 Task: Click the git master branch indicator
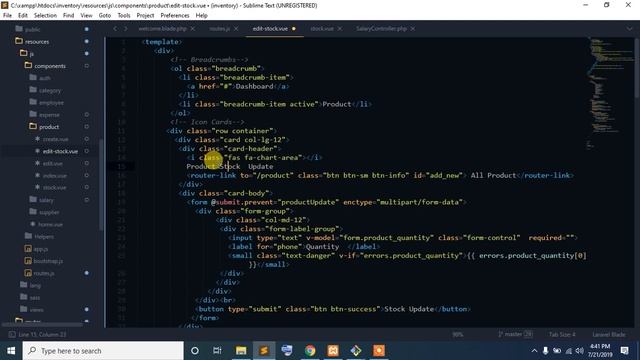[x=515, y=334]
